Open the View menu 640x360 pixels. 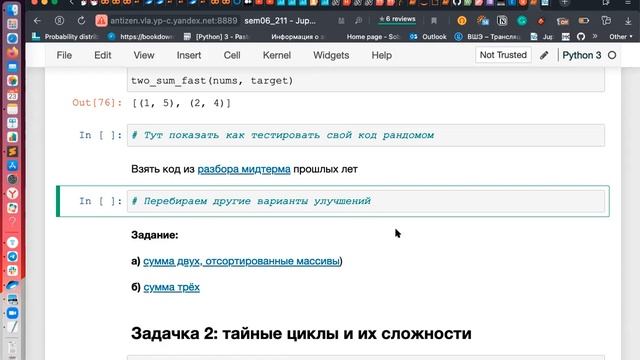point(144,55)
